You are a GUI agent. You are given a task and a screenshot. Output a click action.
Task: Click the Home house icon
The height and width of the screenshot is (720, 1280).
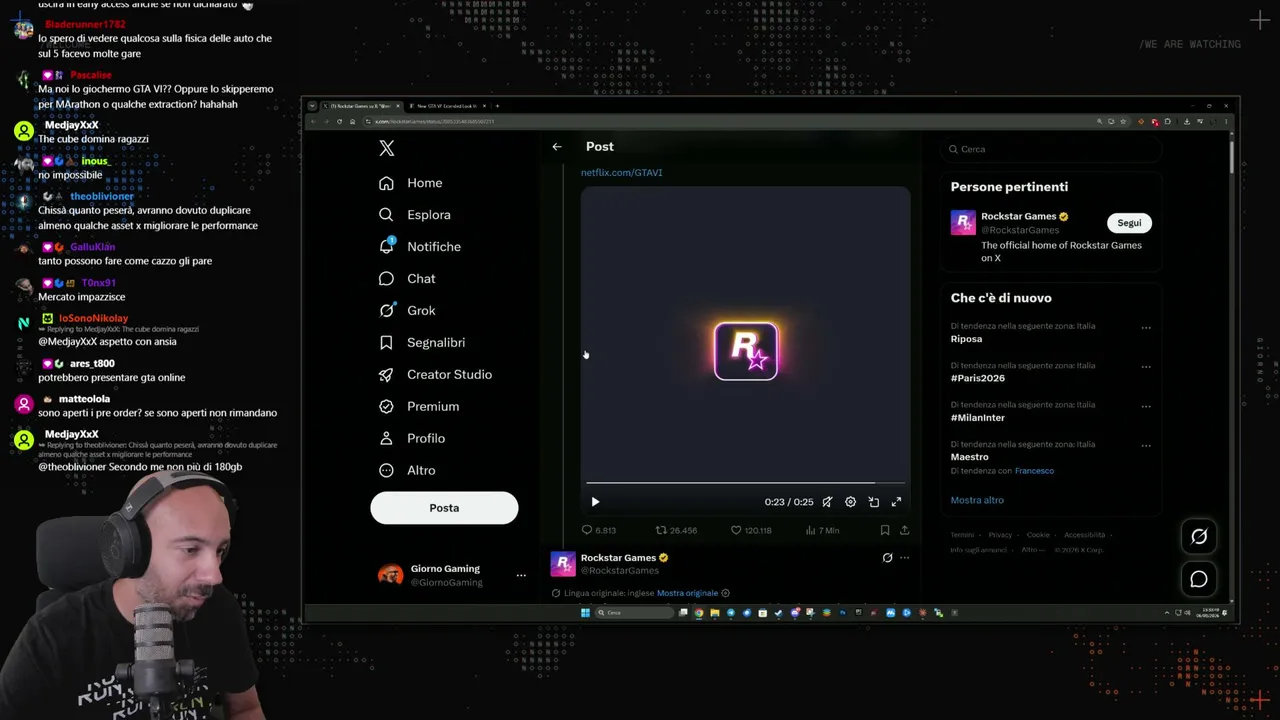(386, 183)
